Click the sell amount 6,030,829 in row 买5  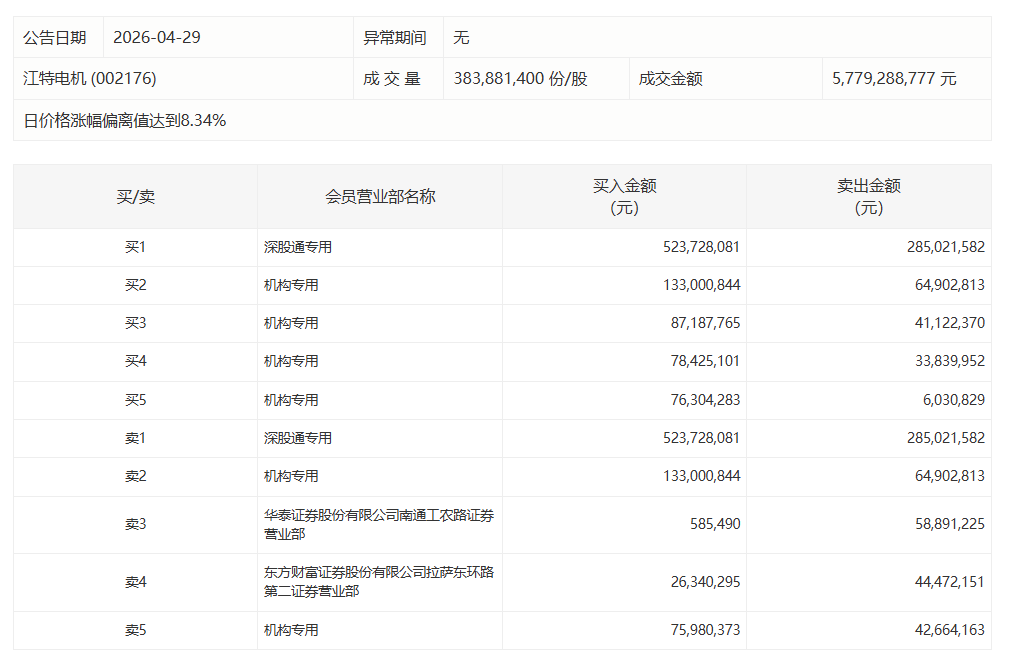[x=951, y=400]
